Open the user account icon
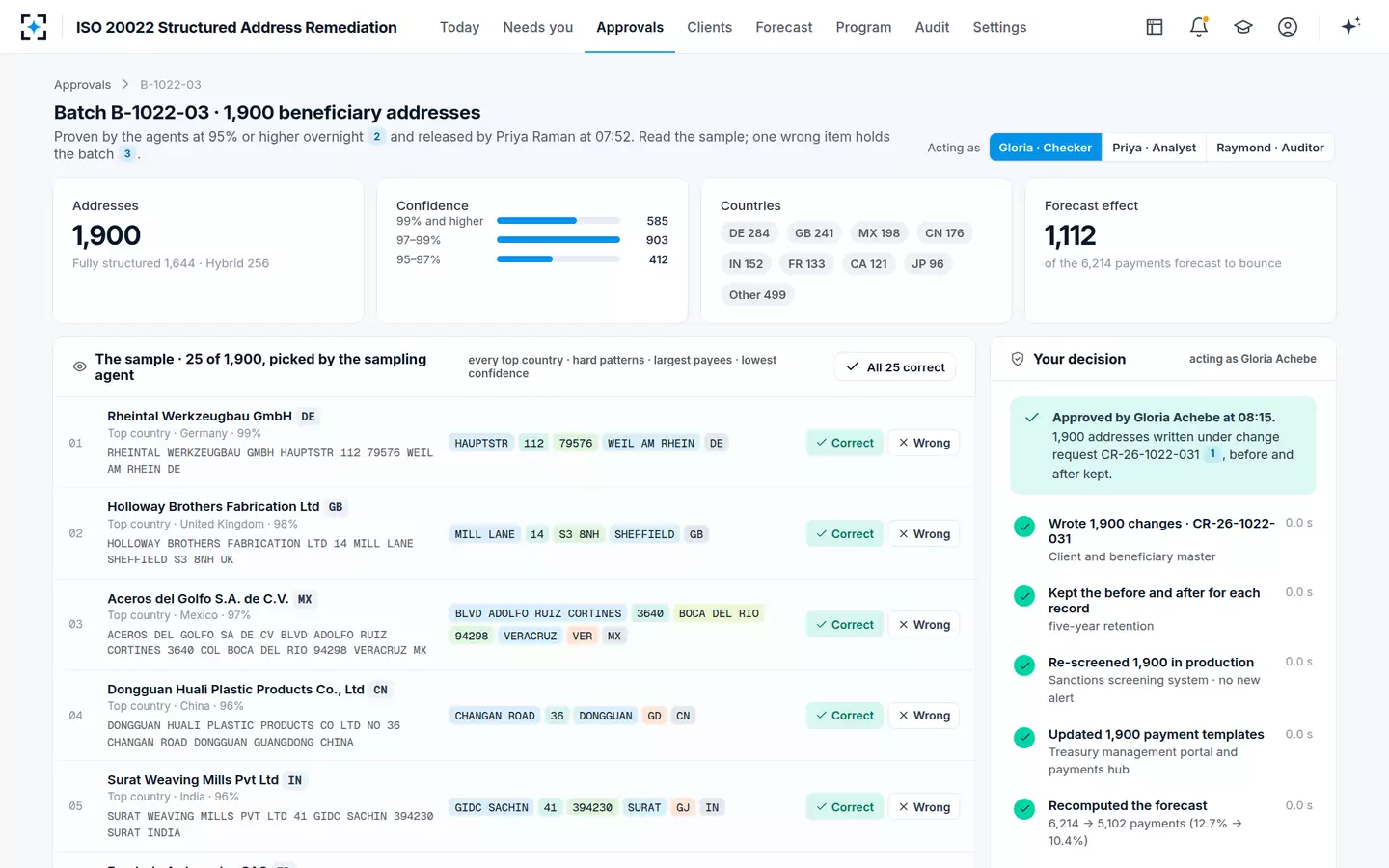 click(1288, 27)
